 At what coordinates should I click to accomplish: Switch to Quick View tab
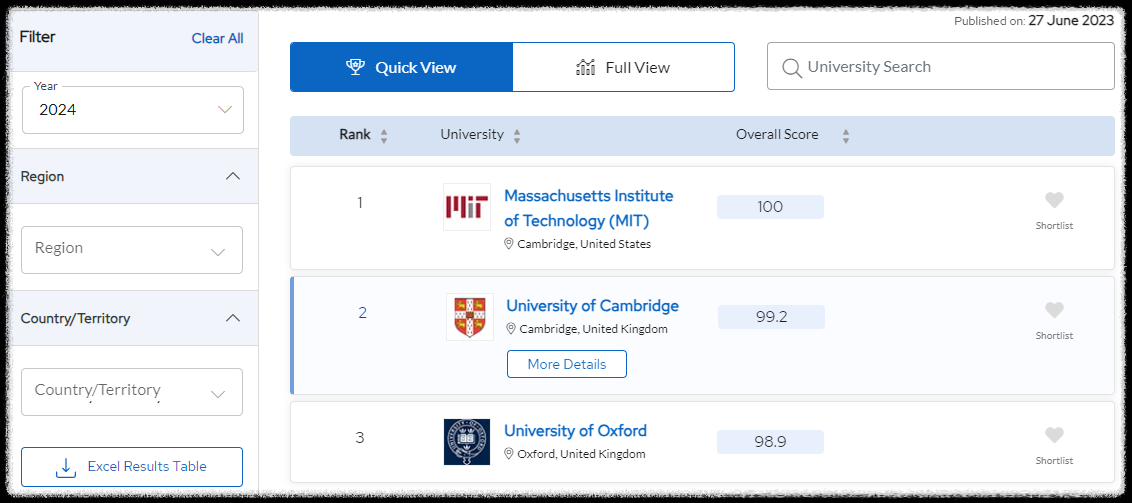401,67
